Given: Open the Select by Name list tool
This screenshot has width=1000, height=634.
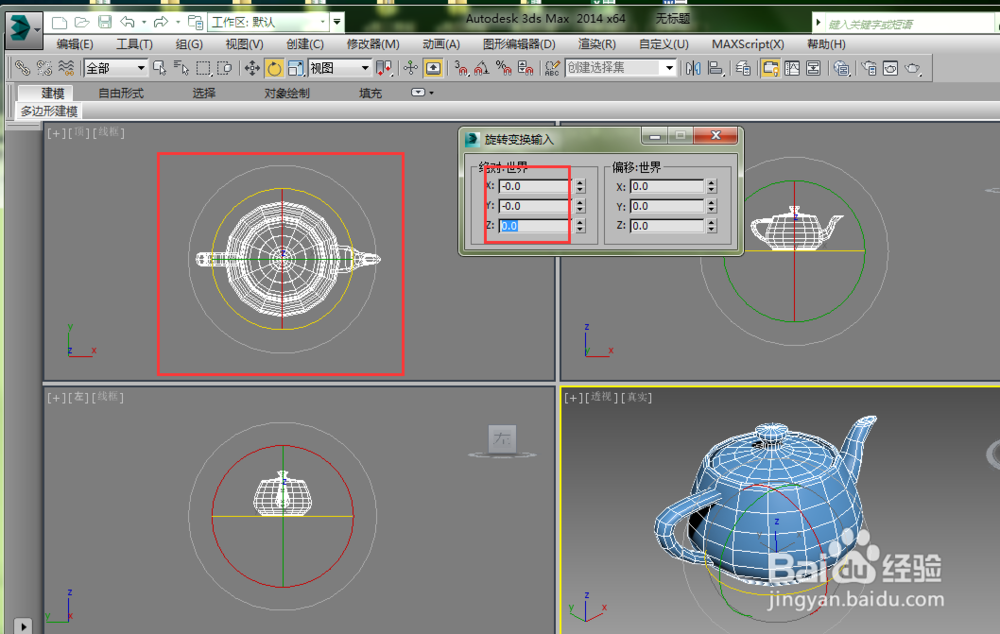Looking at the screenshot, I should tap(181, 68).
